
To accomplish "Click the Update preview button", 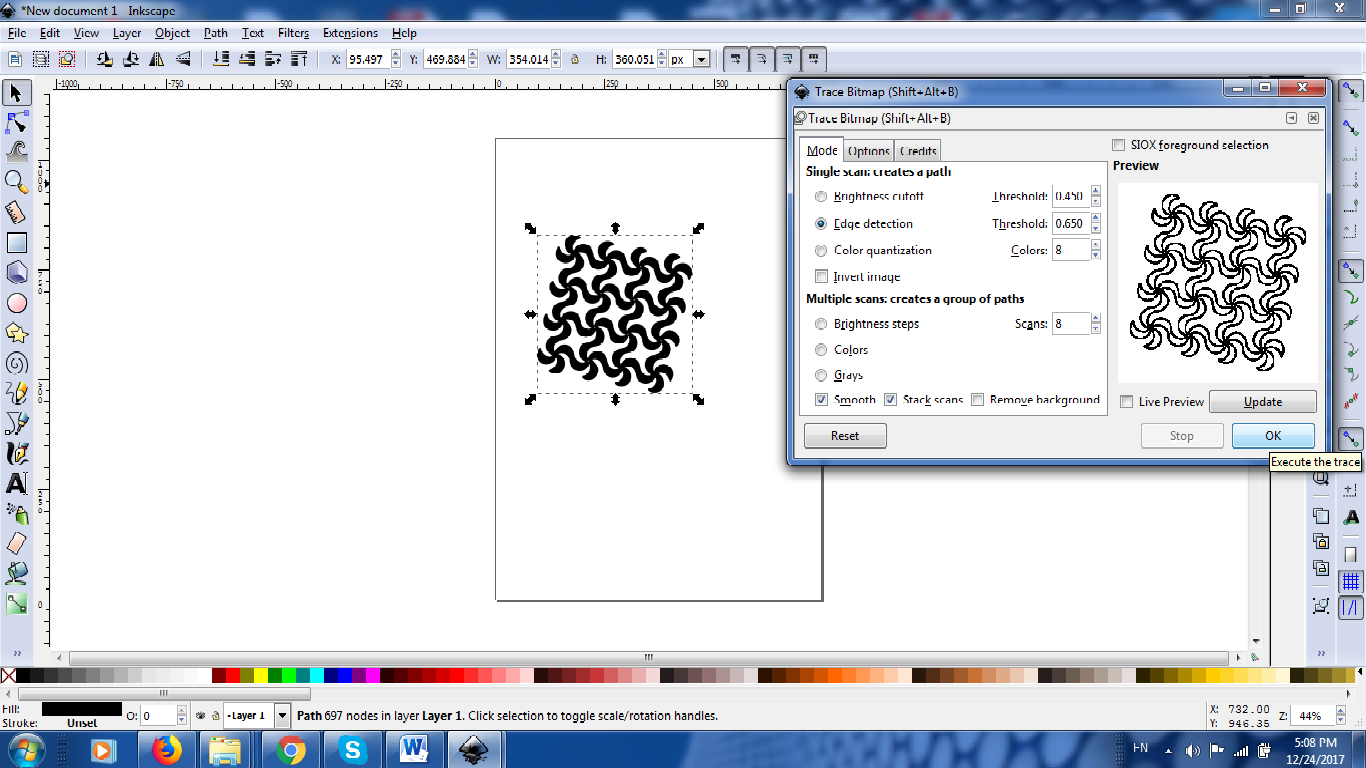I will point(1263,402).
